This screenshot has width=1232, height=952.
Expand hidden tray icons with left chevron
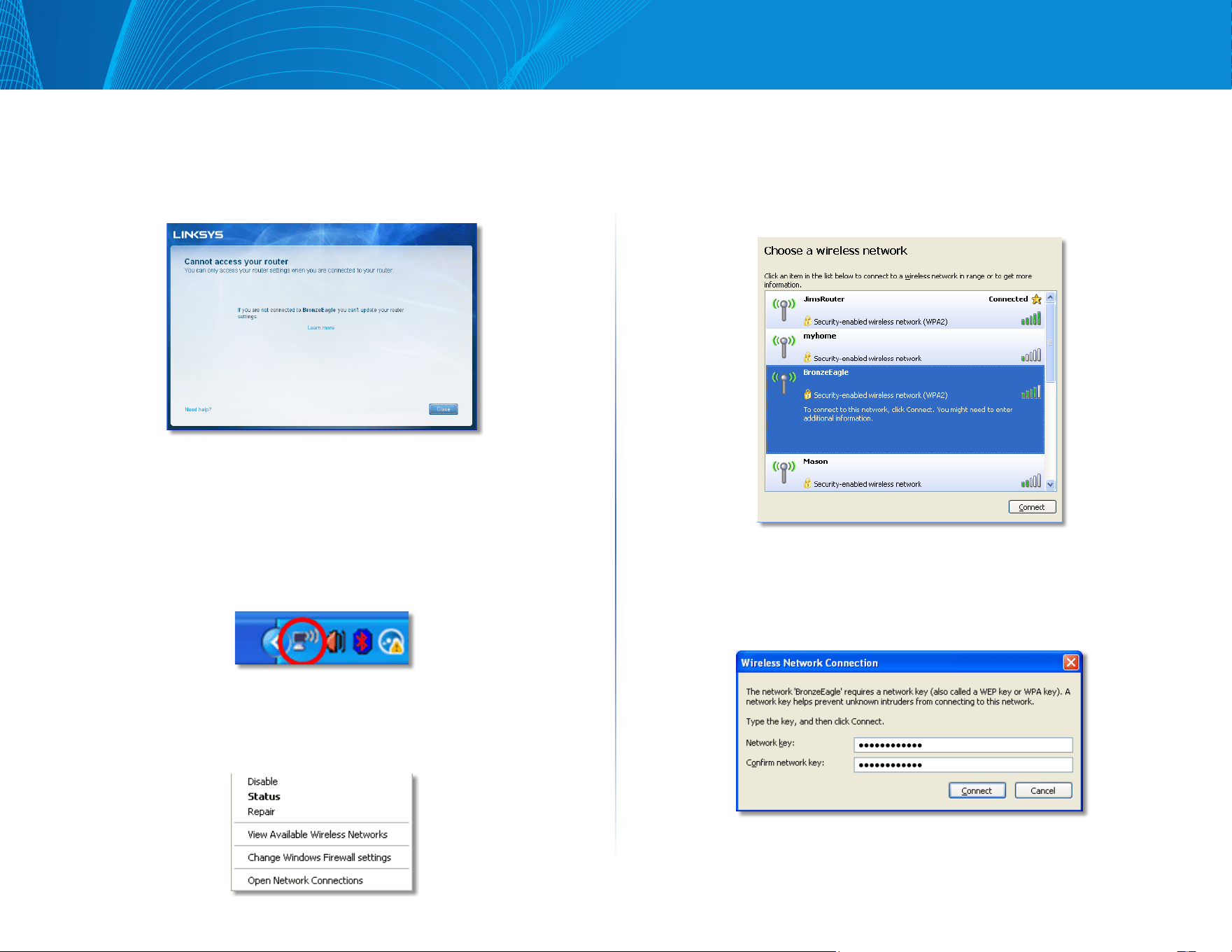tap(272, 641)
